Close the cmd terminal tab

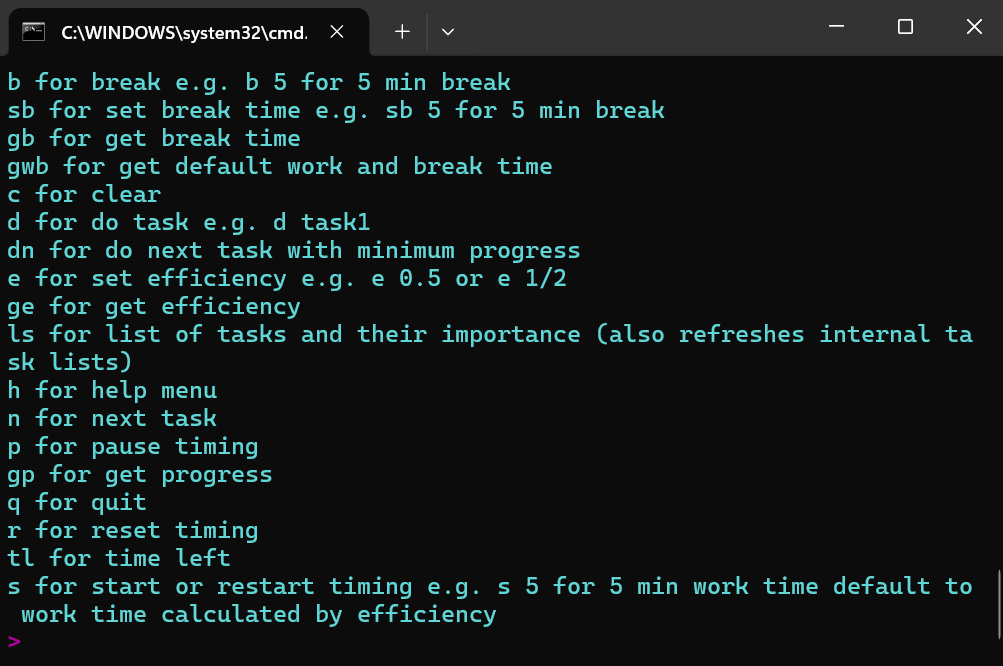(337, 32)
